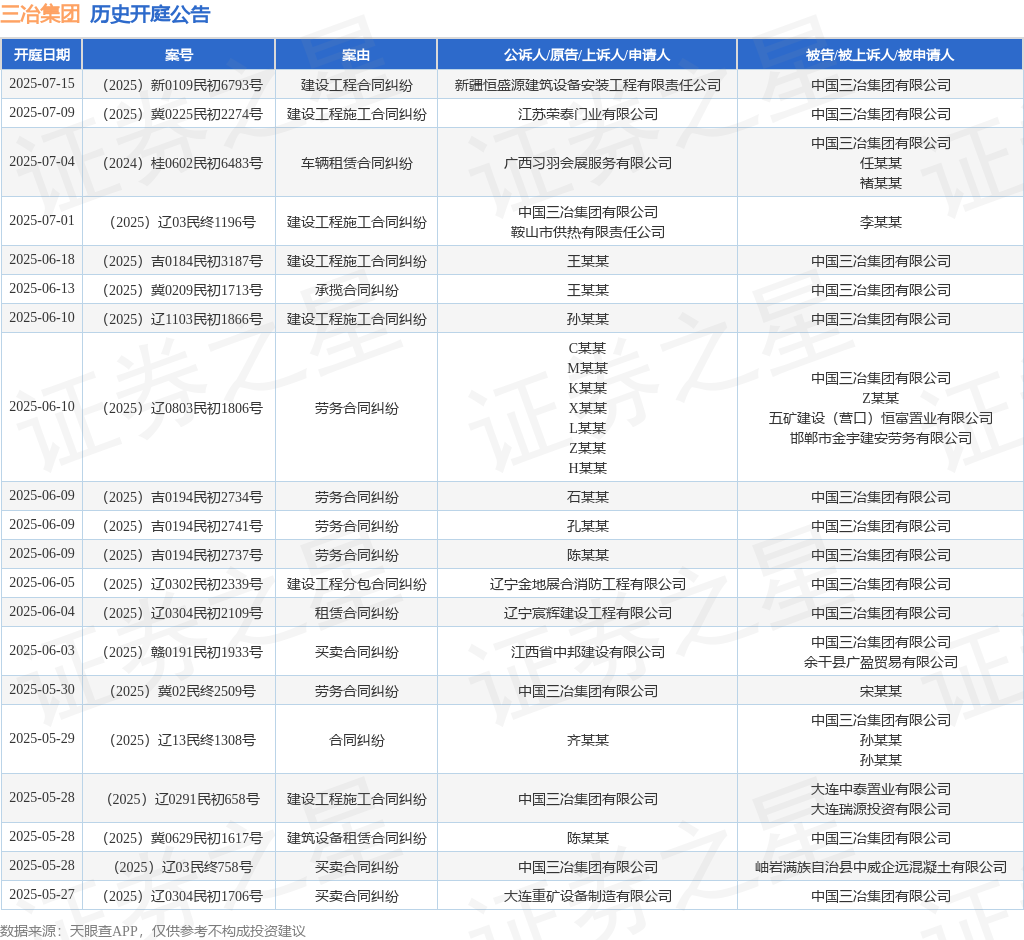
Task: Click plaintiff 孔某某
Action: coord(587,526)
